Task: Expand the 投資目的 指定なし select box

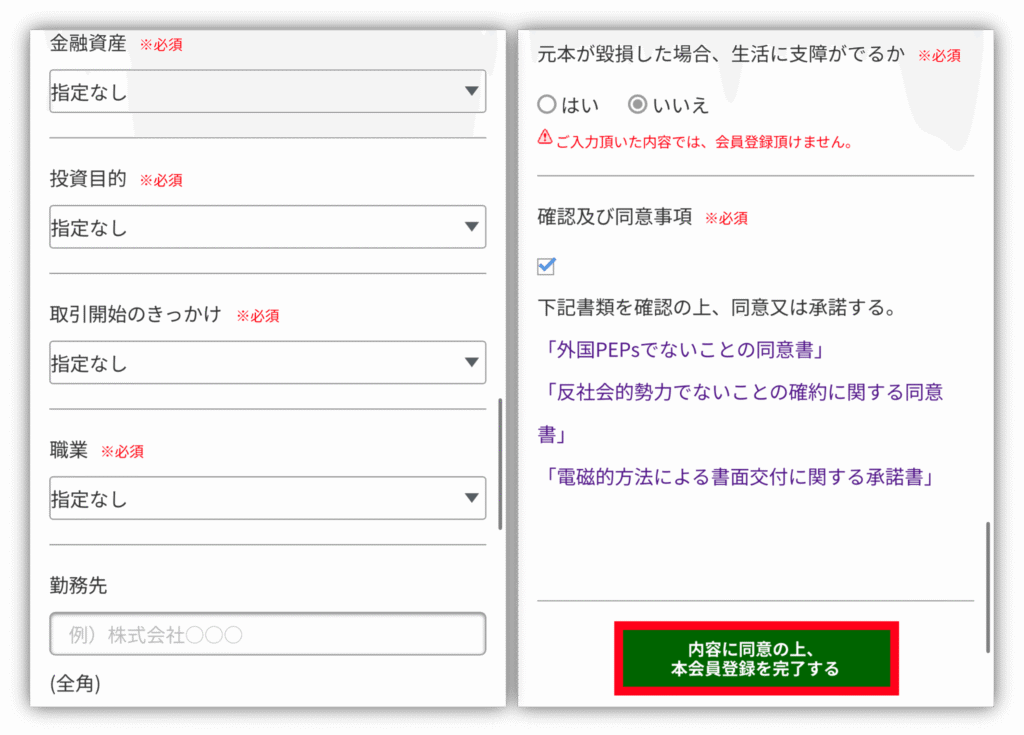Action: coord(260,227)
